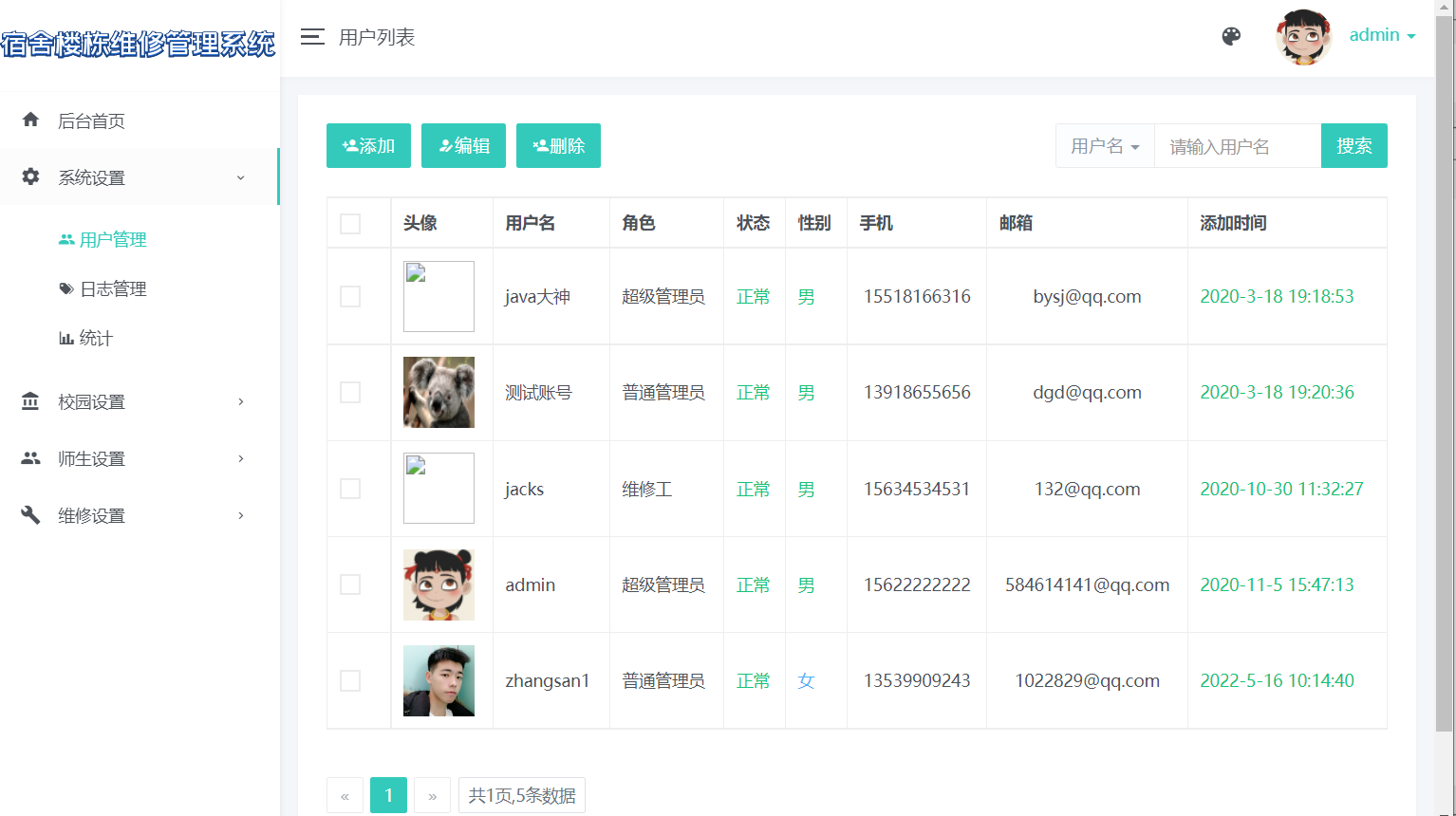Select 用户管理 menu item

103,239
